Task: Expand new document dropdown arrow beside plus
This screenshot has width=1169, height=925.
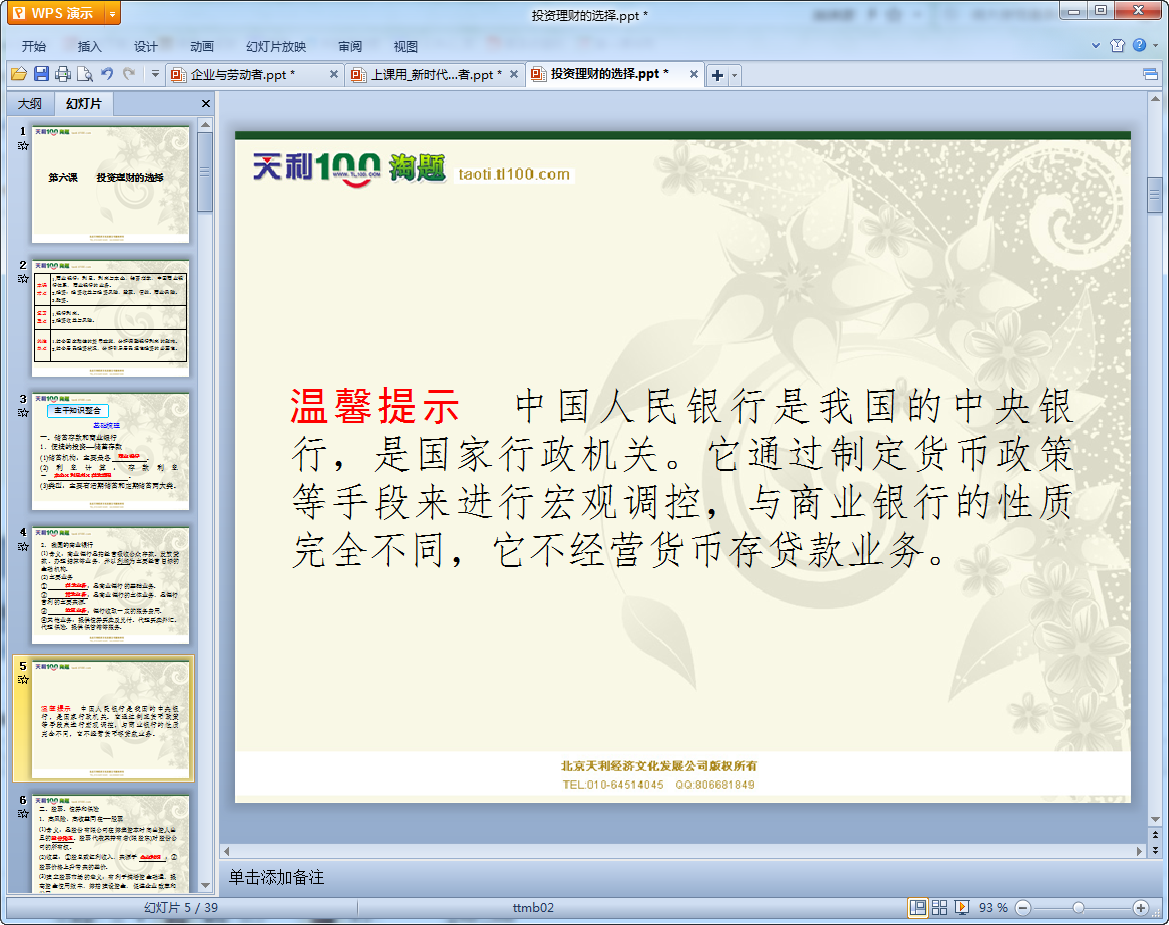Action: (734, 75)
